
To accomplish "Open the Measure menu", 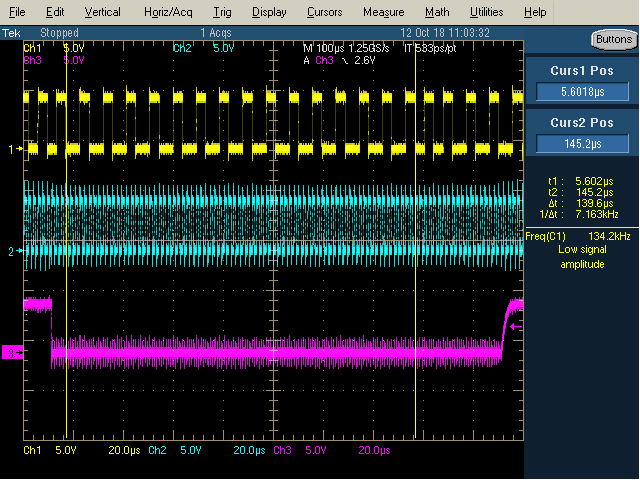I will click(x=384, y=12).
